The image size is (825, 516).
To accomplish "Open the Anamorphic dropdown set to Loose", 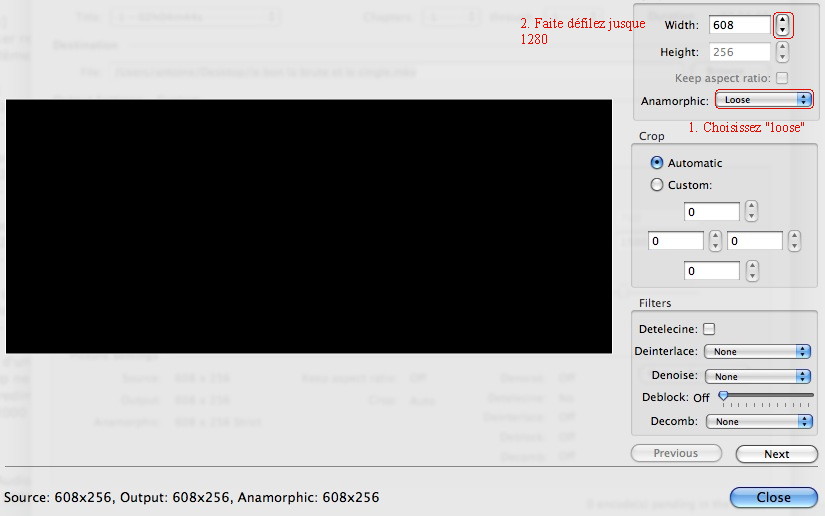I will [x=764, y=100].
